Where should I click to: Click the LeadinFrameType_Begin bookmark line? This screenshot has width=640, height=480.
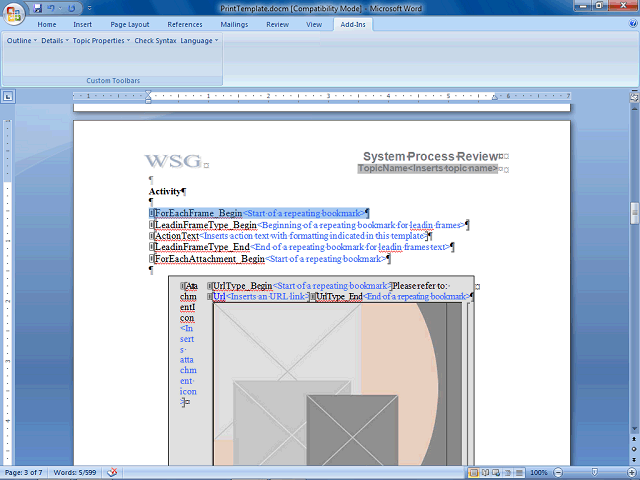[309, 225]
